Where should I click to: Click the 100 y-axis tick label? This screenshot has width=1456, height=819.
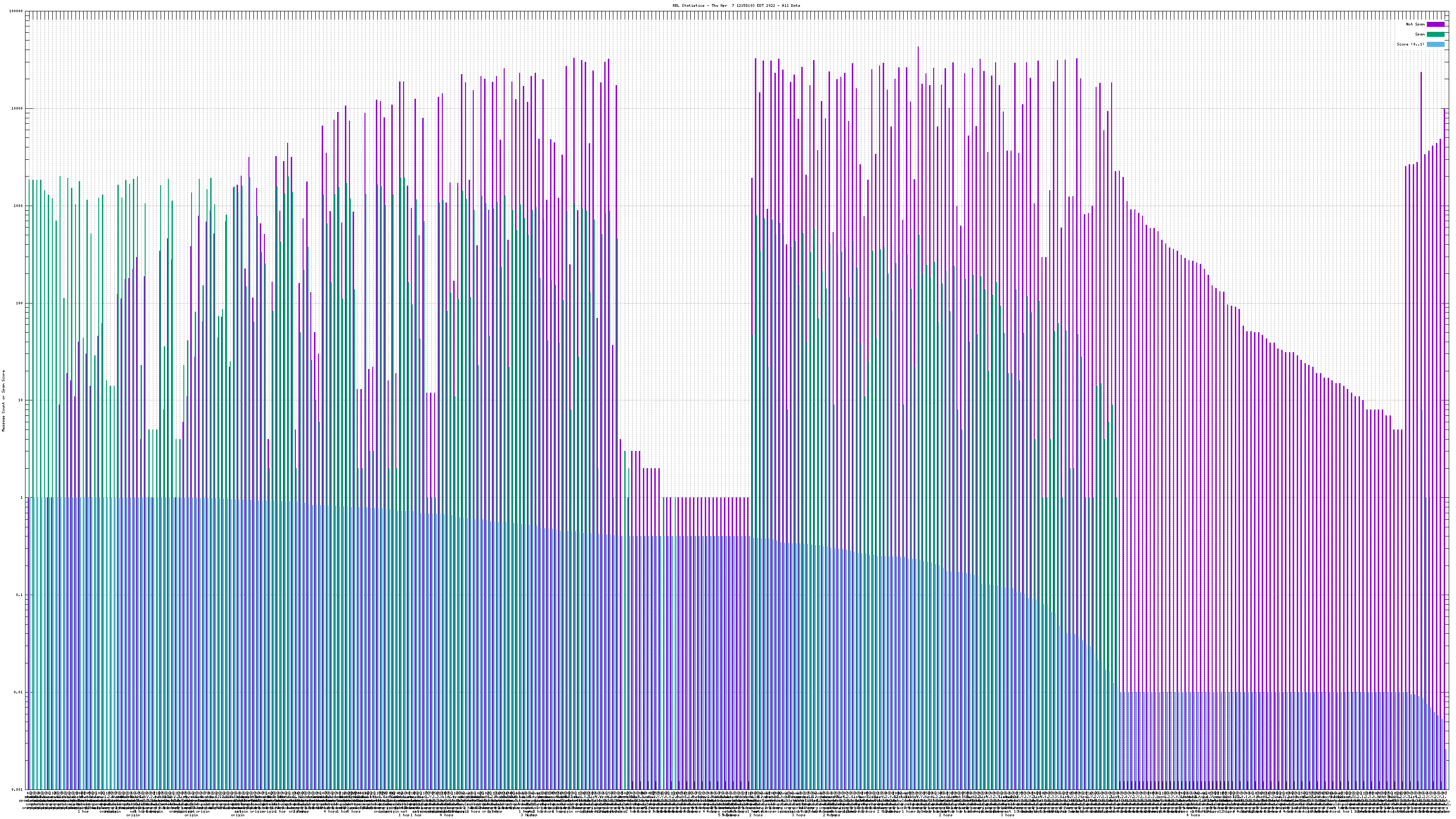[19, 303]
